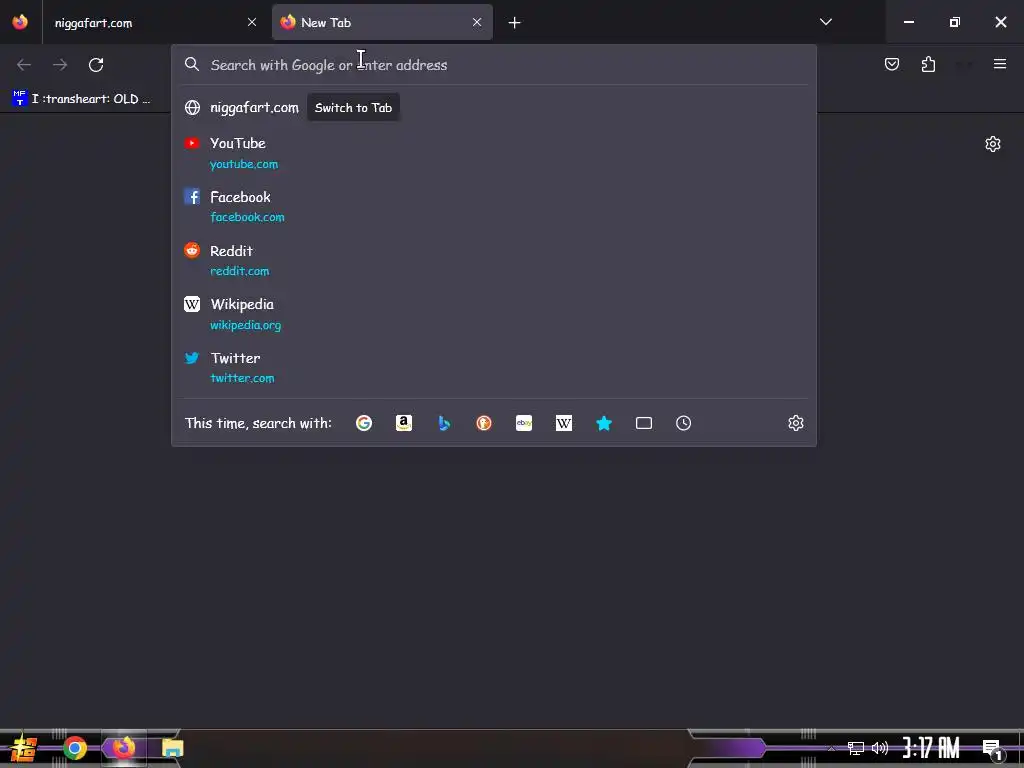
Task: Open search settings gear in dropdown
Action: 795,423
